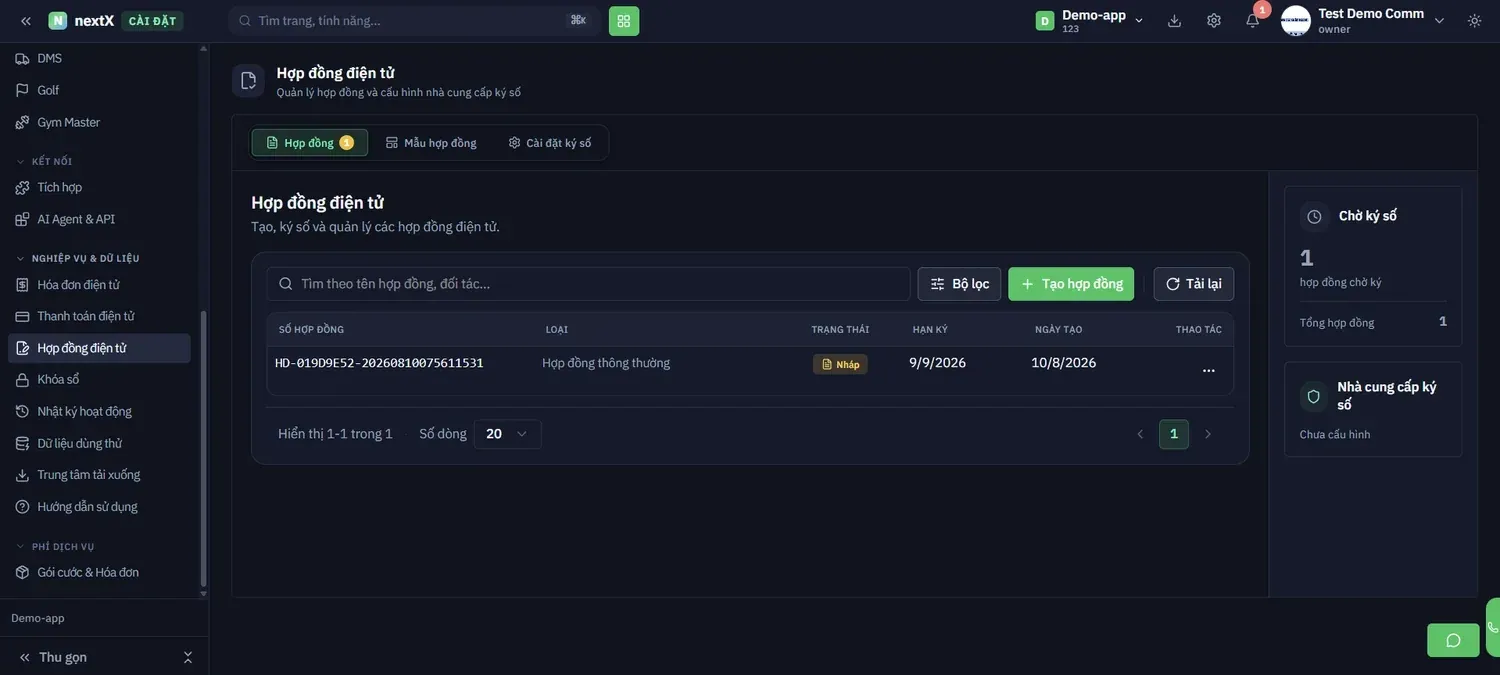Open Dữ liệu dùng thử
The width and height of the screenshot is (1500, 675).
point(100,443)
